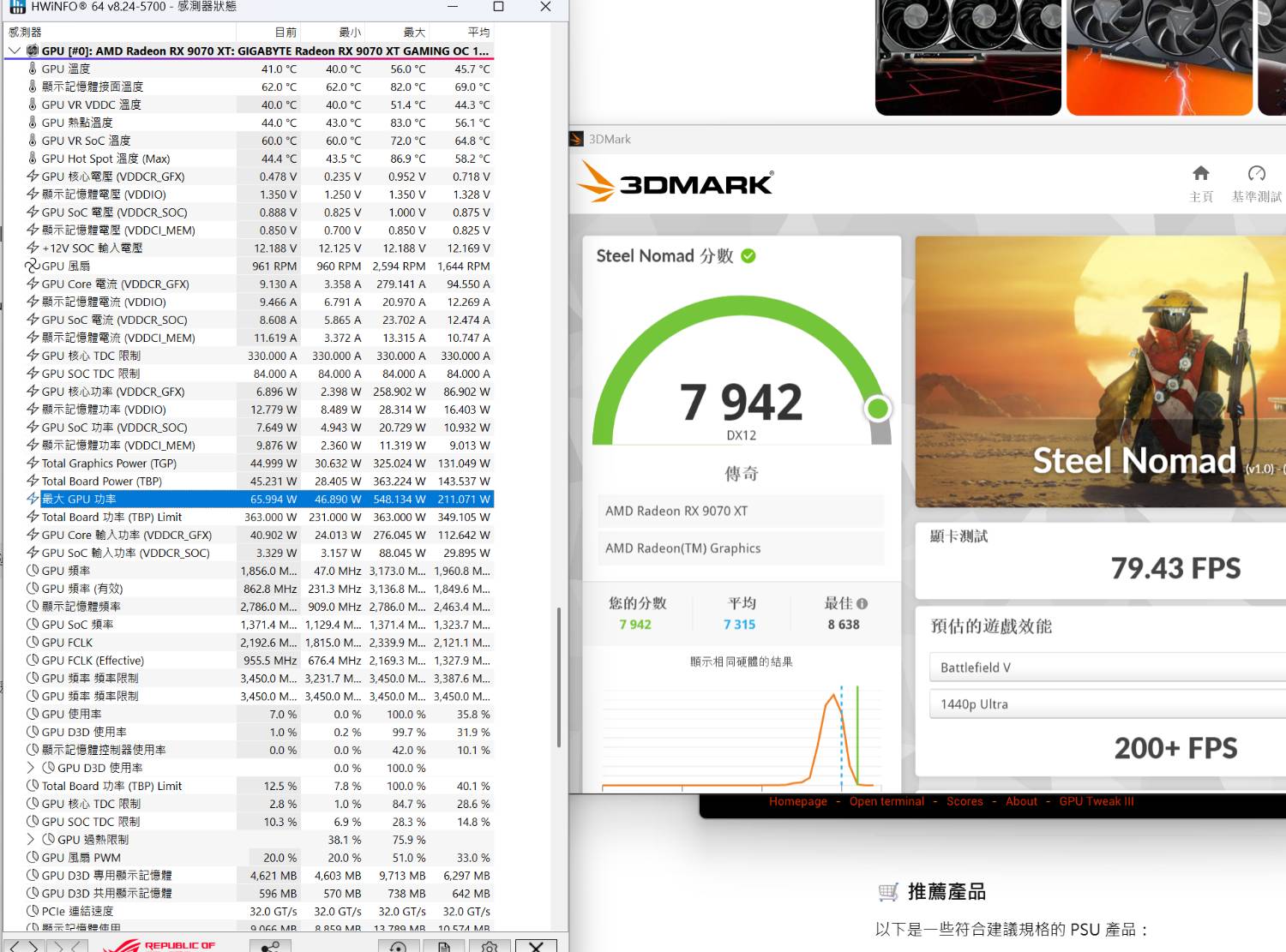Click the black graphics card thumbnail image

pyautogui.click(x=968, y=57)
